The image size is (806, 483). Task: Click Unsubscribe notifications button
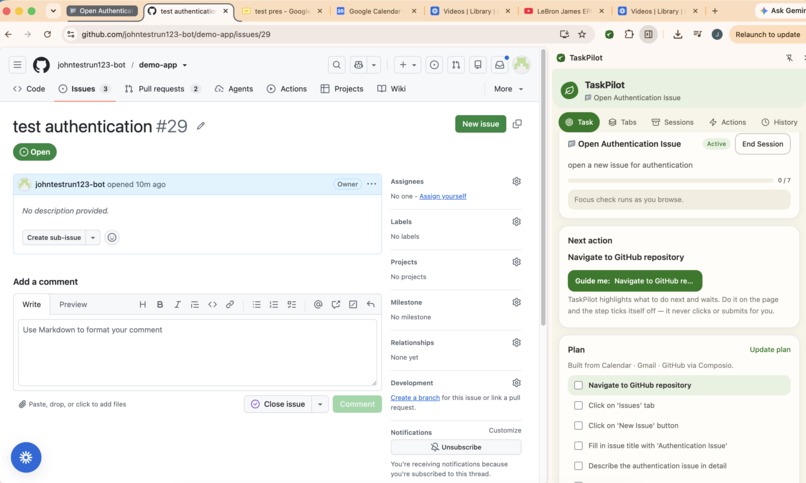coord(455,447)
